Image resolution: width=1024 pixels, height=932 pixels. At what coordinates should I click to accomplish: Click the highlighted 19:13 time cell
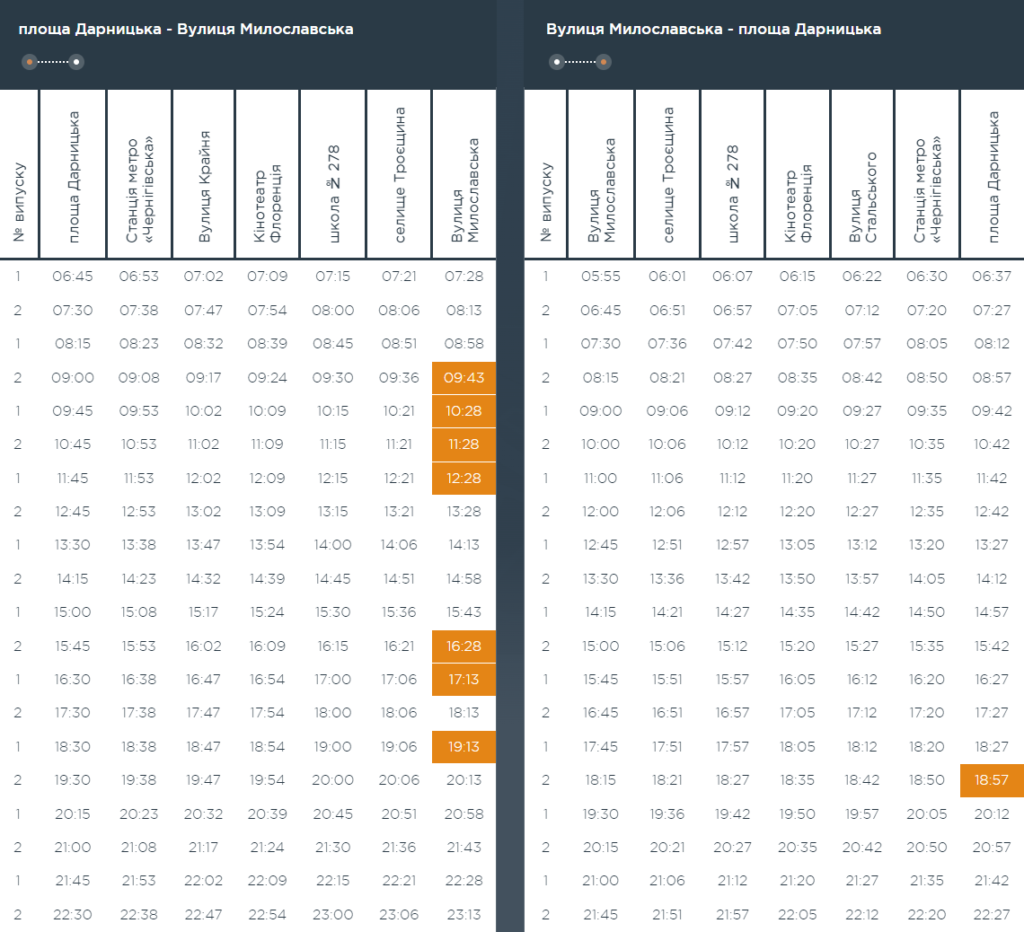(x=464, y=746)
